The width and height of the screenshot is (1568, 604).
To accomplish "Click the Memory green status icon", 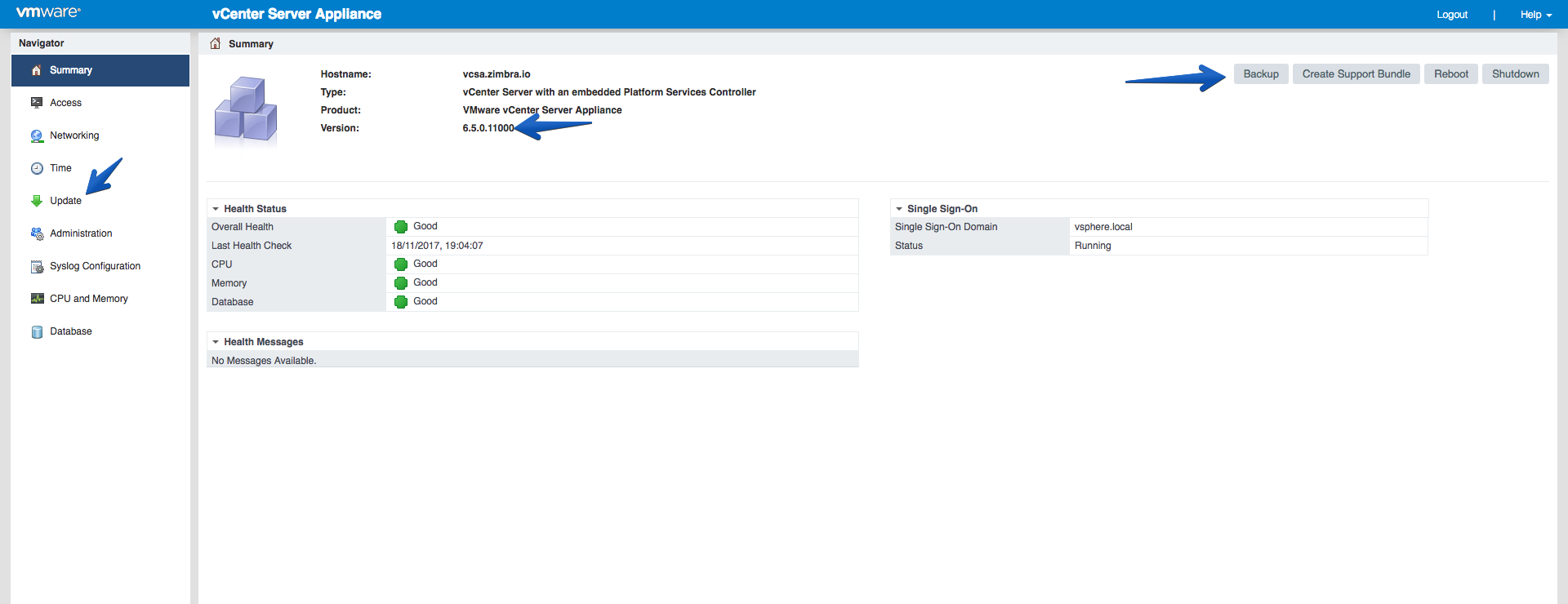I will (401, 283).
